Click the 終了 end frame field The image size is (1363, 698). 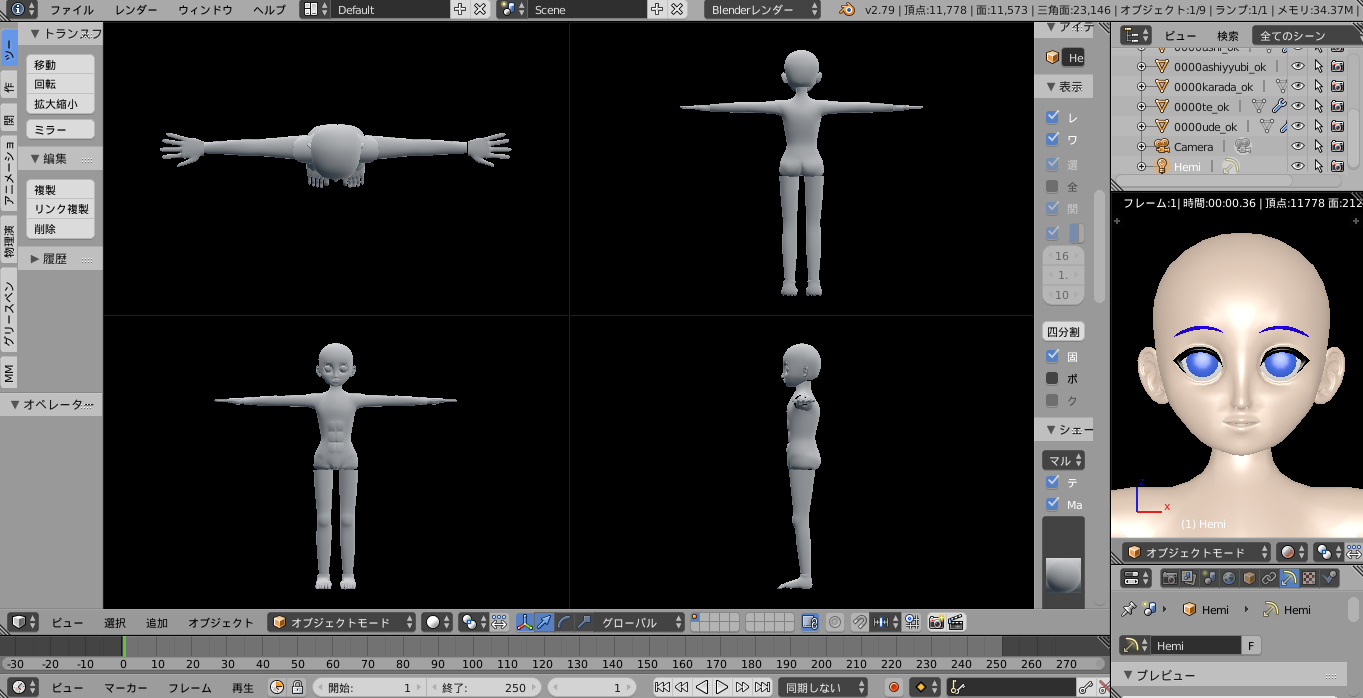click(486, 687)
